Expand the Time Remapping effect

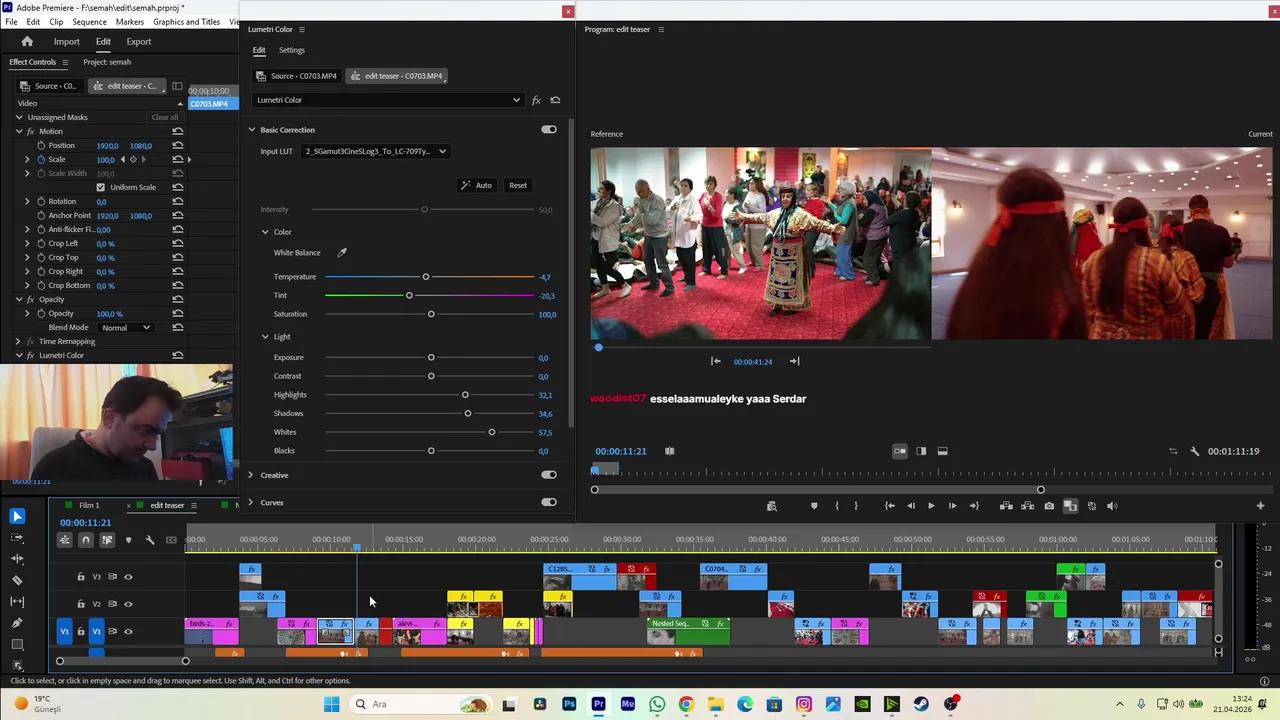pos(19,342)
